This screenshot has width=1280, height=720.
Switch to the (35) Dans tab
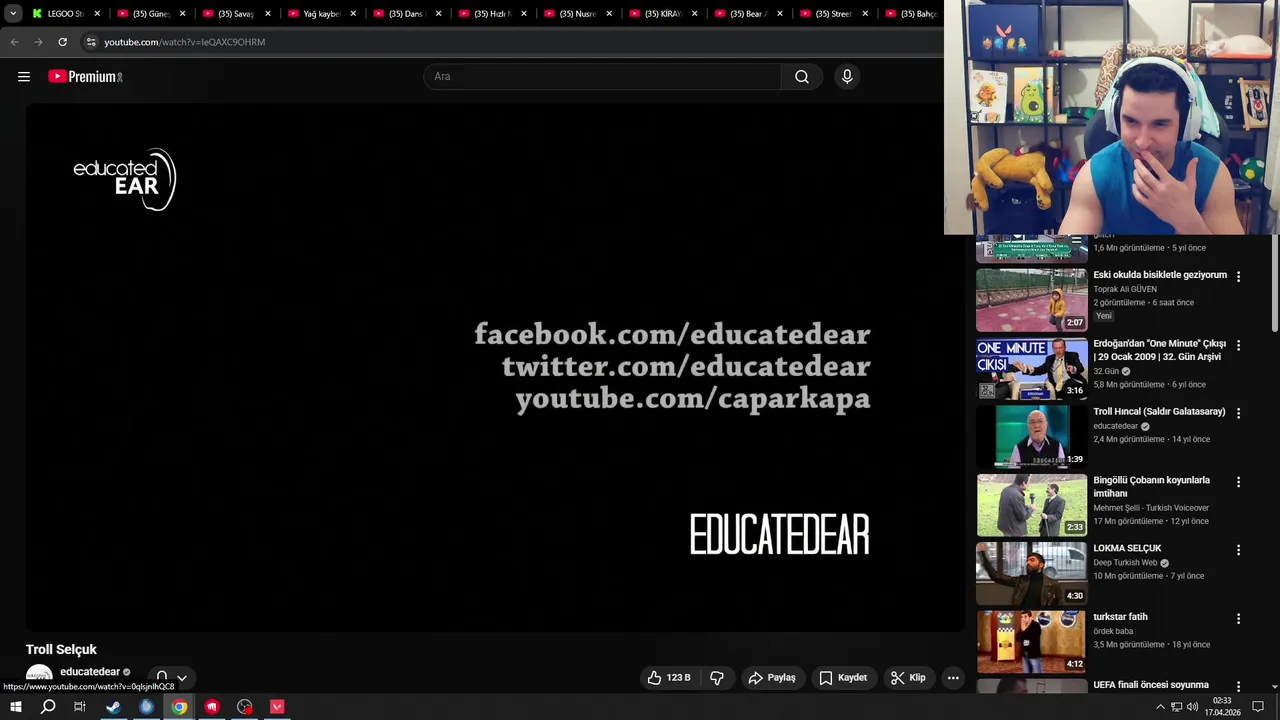tap(407, 14)
